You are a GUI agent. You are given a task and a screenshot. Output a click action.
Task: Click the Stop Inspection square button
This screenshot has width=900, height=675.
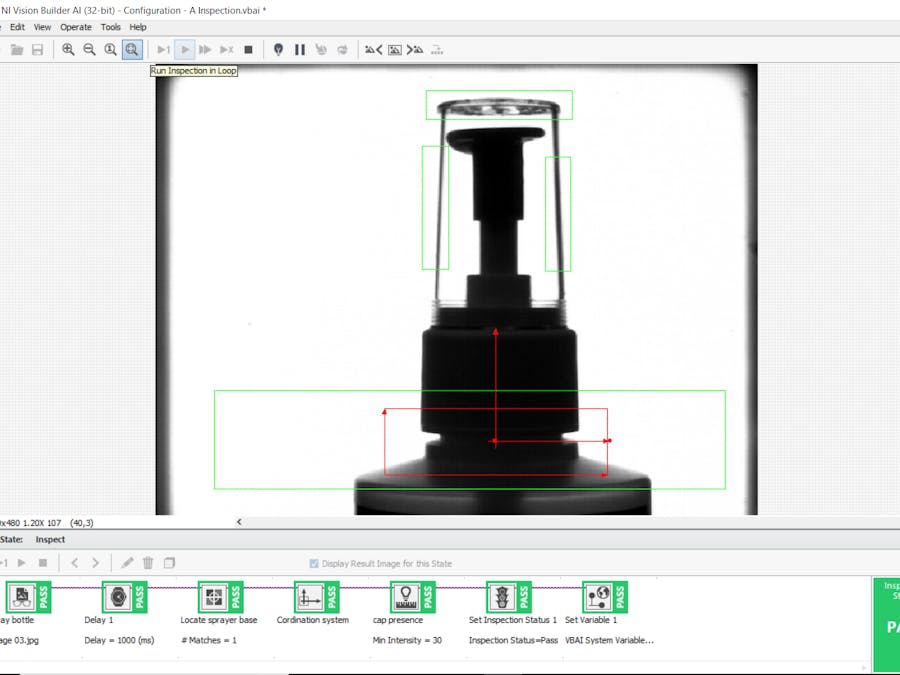(x=249, y=50)
